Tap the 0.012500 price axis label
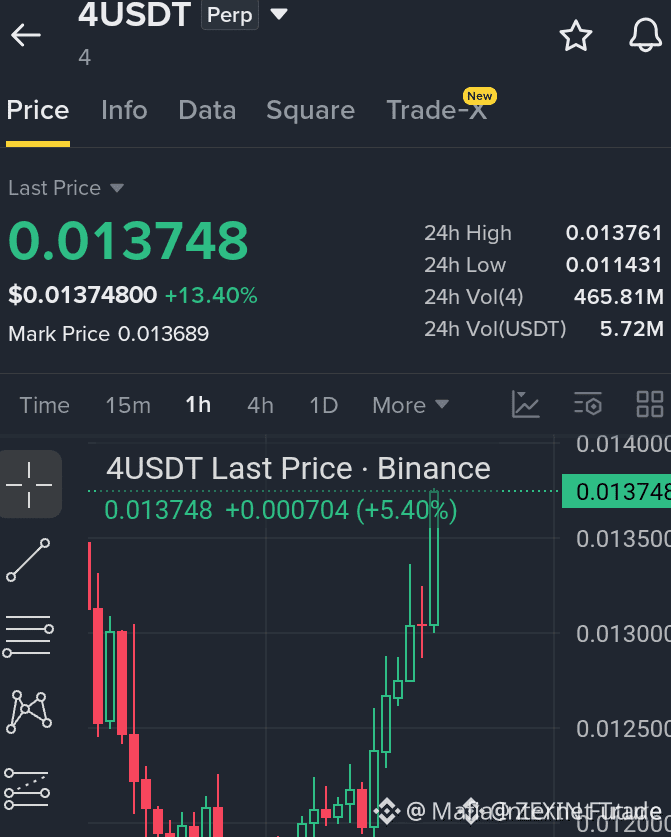The height and width of the screenshot is (837, 671). [623, 729]
